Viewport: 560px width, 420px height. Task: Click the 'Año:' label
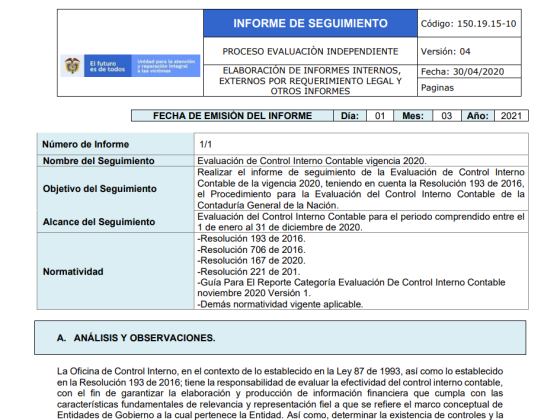click(x=478, y=116)
